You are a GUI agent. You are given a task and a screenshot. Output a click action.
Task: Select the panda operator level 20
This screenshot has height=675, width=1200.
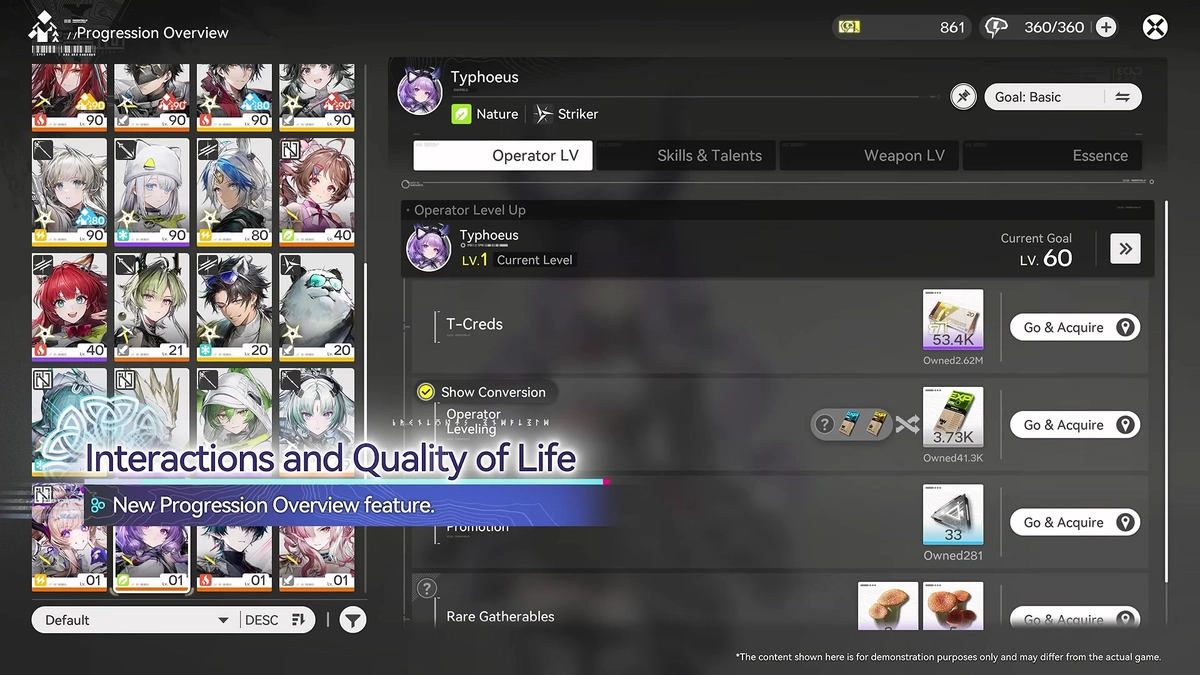316,306
